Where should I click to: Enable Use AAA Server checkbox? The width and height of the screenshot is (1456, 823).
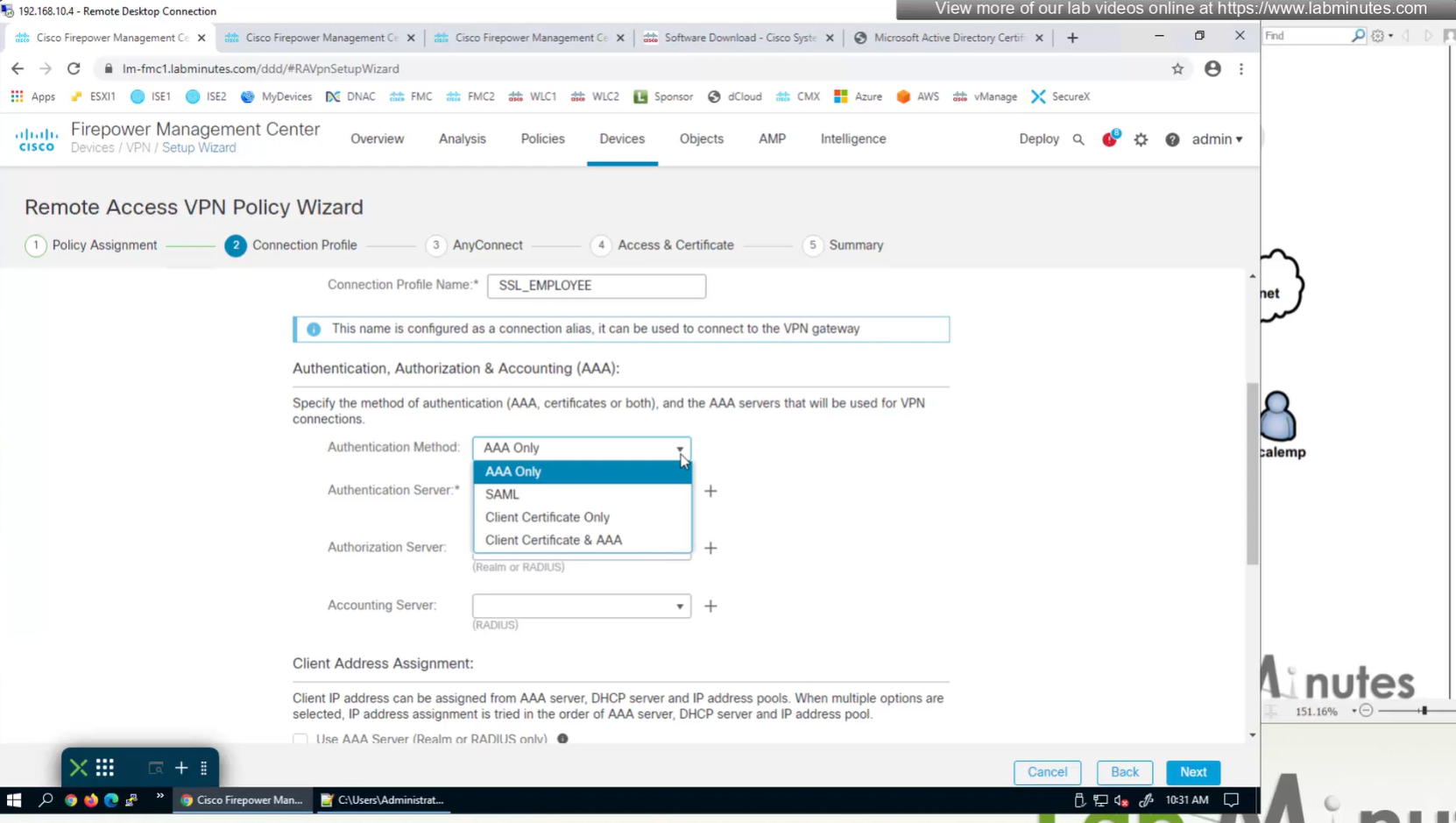[x=300, y=739]
